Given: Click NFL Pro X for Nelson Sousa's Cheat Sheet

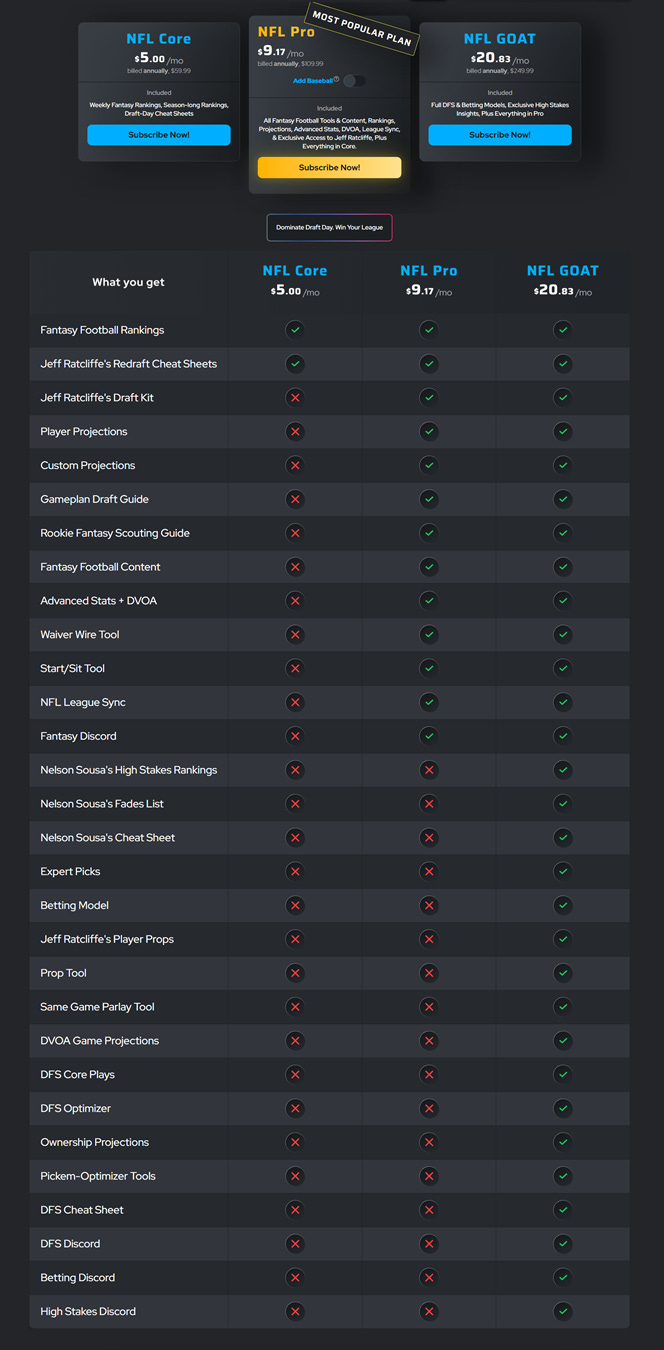Looking at the screenshot, I should click(429, 838).
